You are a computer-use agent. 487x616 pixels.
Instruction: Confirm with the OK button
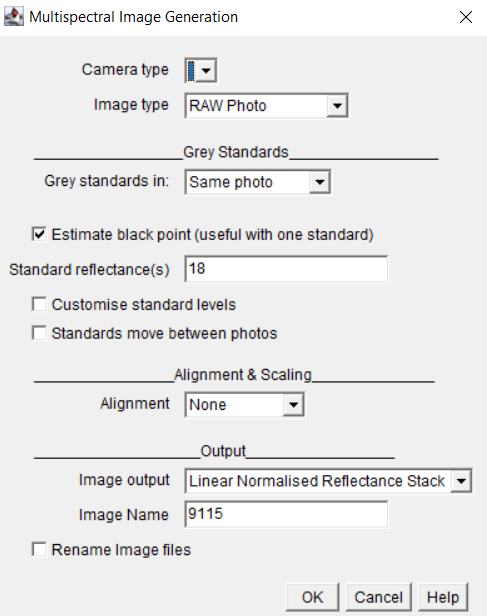[x=312, y=597]
